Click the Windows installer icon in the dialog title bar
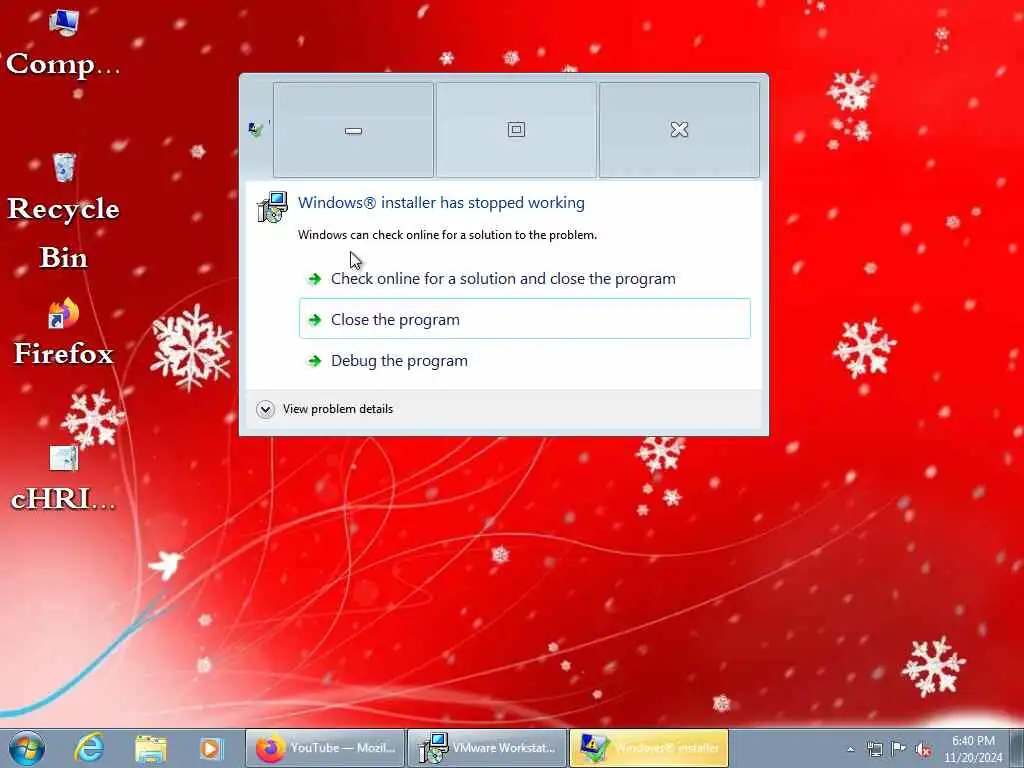This screenshot has height=768, width=1024. 256,129
